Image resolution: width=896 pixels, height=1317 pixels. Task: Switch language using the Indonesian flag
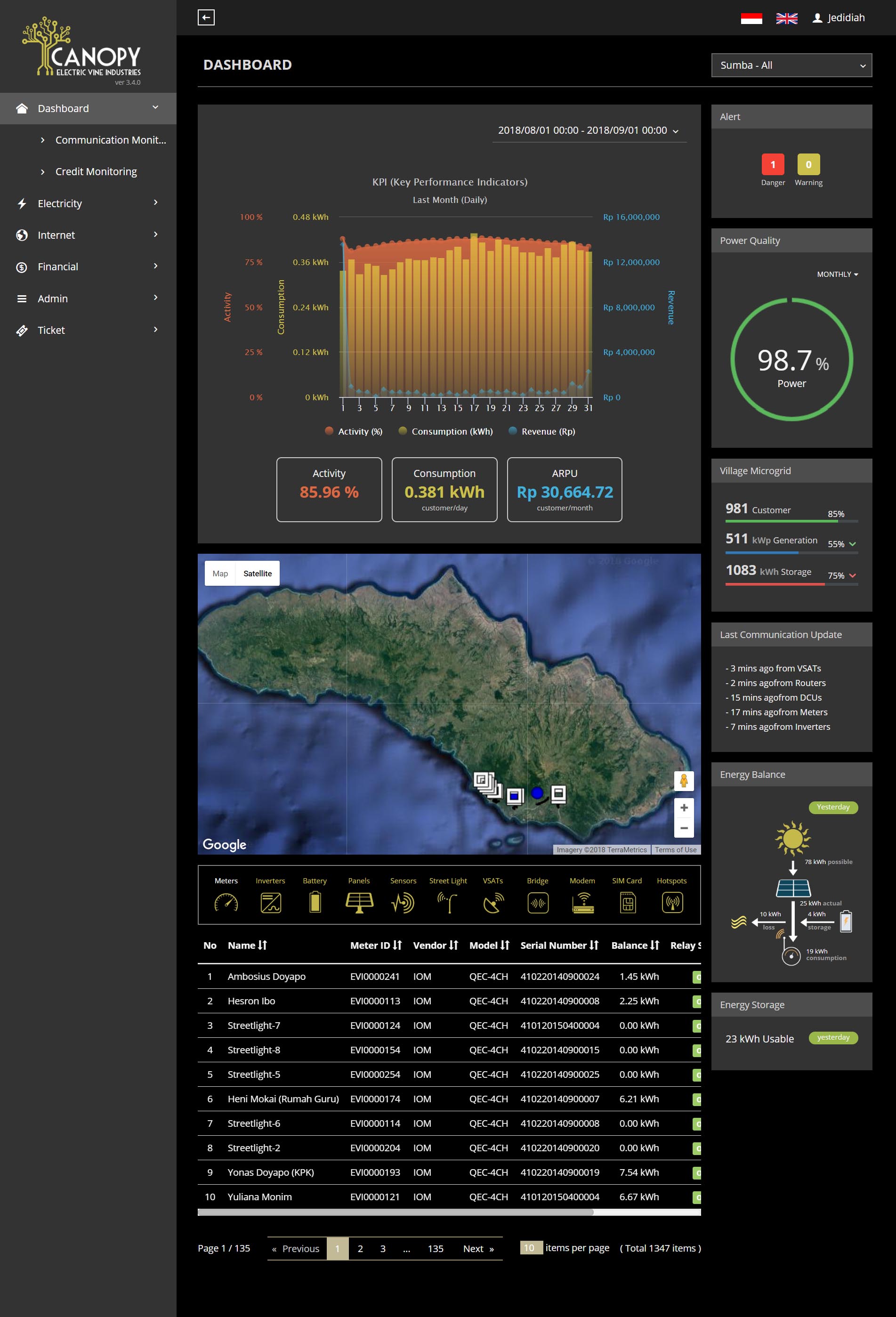(751, 18)
